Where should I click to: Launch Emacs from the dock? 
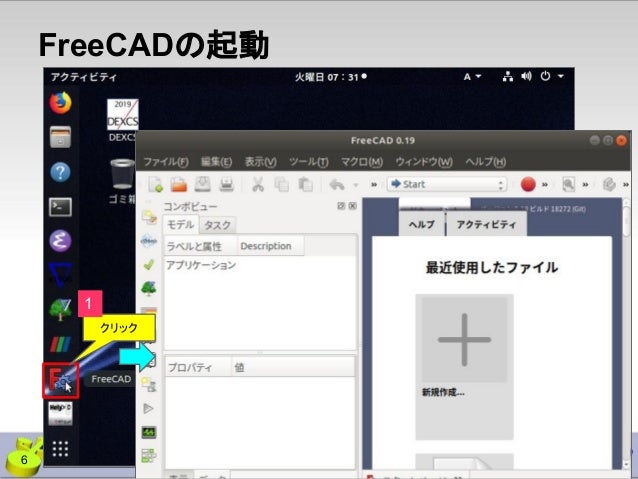pos(60,241)
